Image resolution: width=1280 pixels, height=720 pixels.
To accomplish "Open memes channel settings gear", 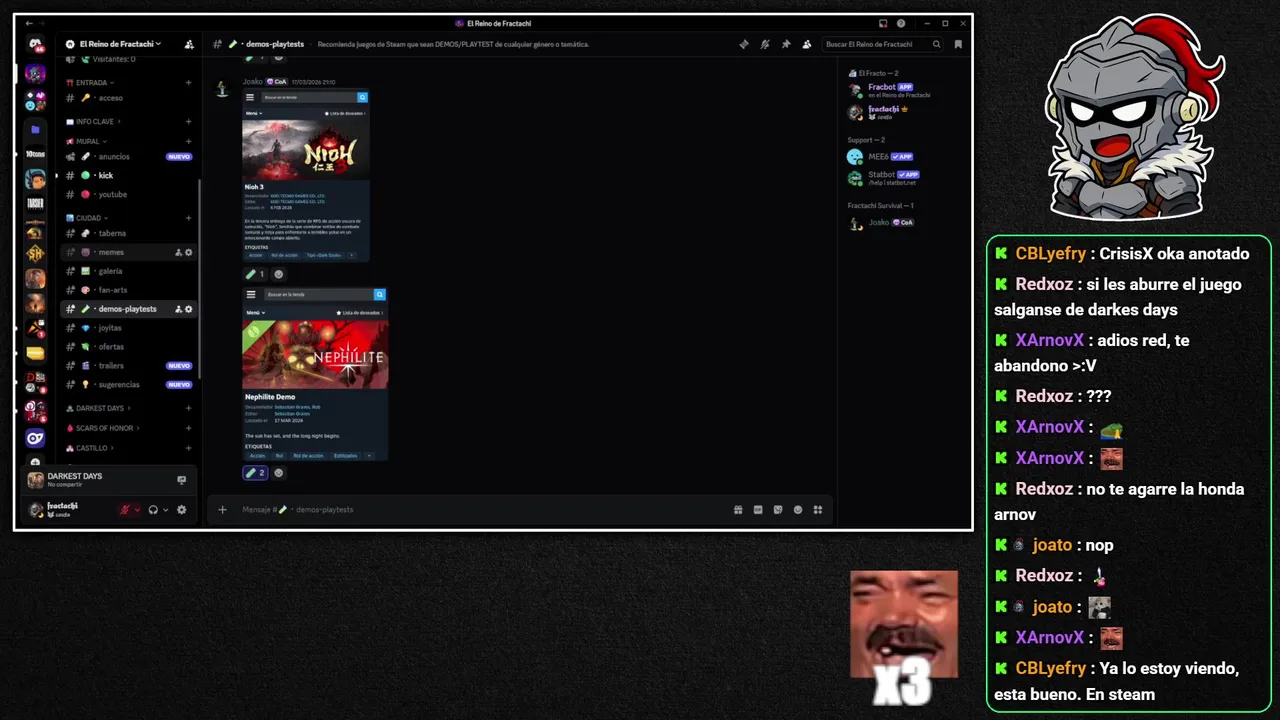I will (188, 252).
